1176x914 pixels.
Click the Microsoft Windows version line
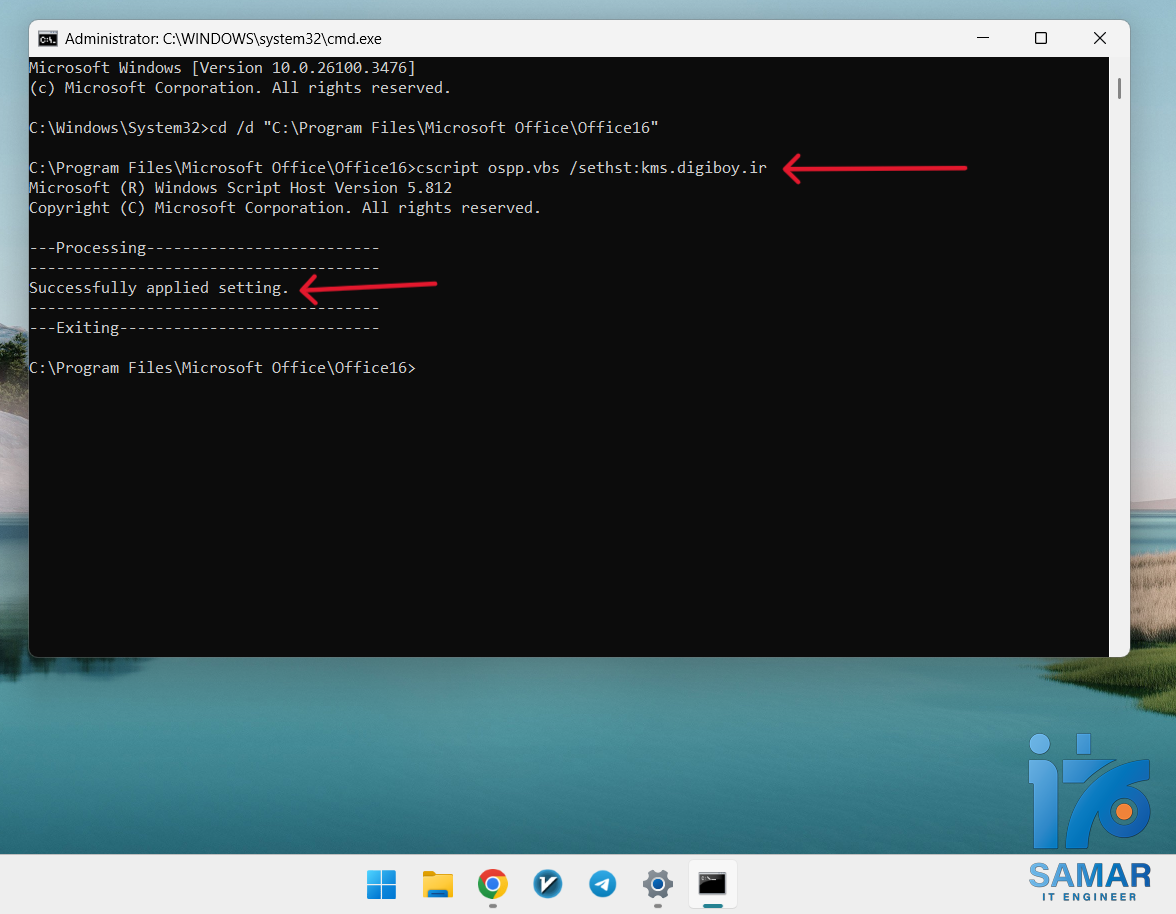coord(222,68)
